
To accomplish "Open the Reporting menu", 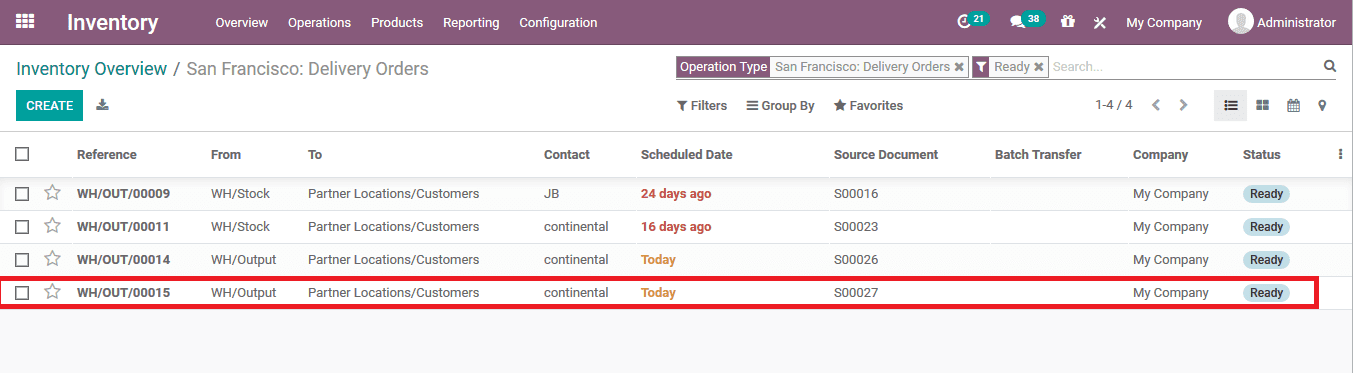I will pyautogui.click(x=471, y=22).
